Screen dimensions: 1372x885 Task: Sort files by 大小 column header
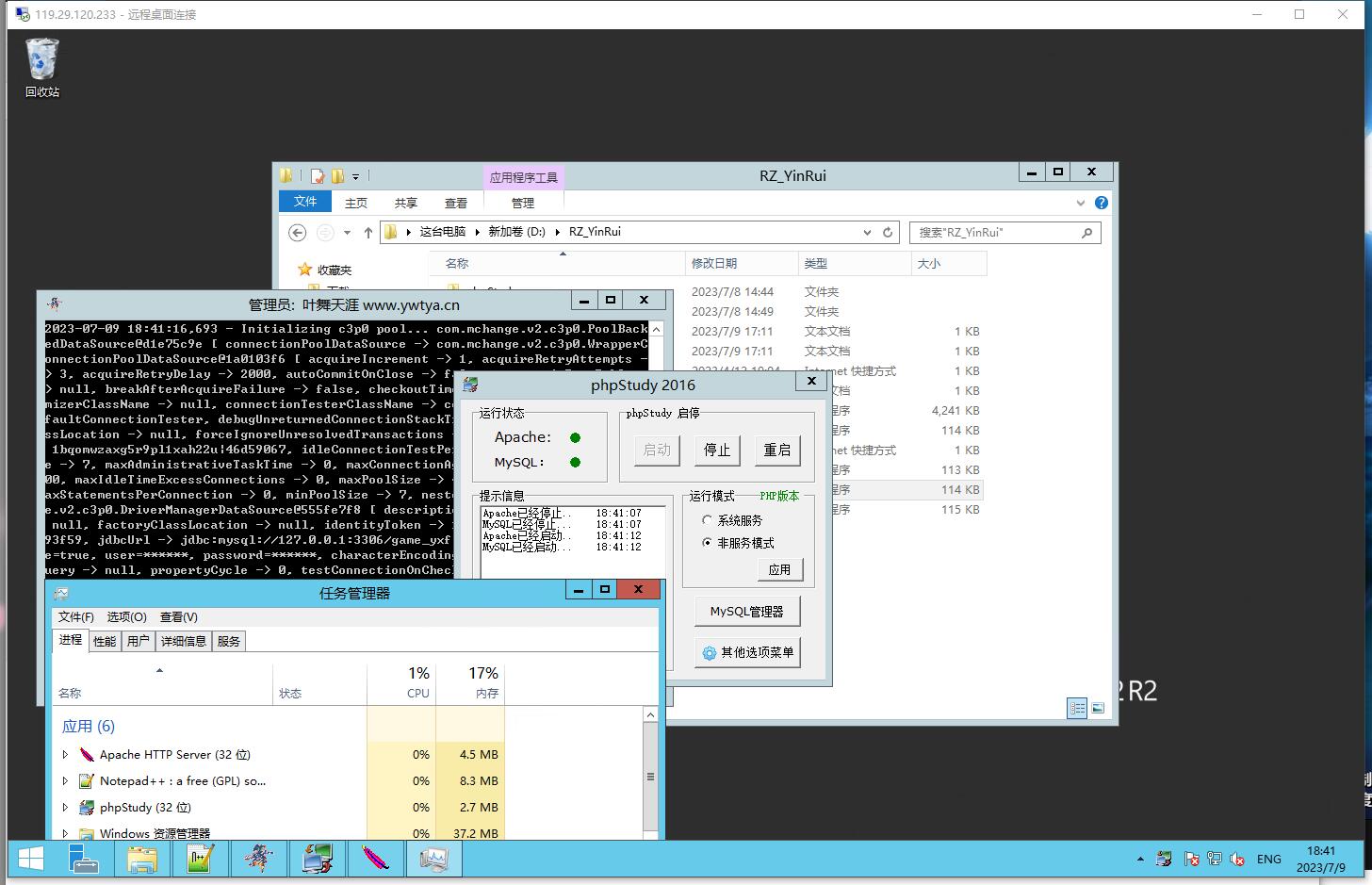click(x=948, y=263)
